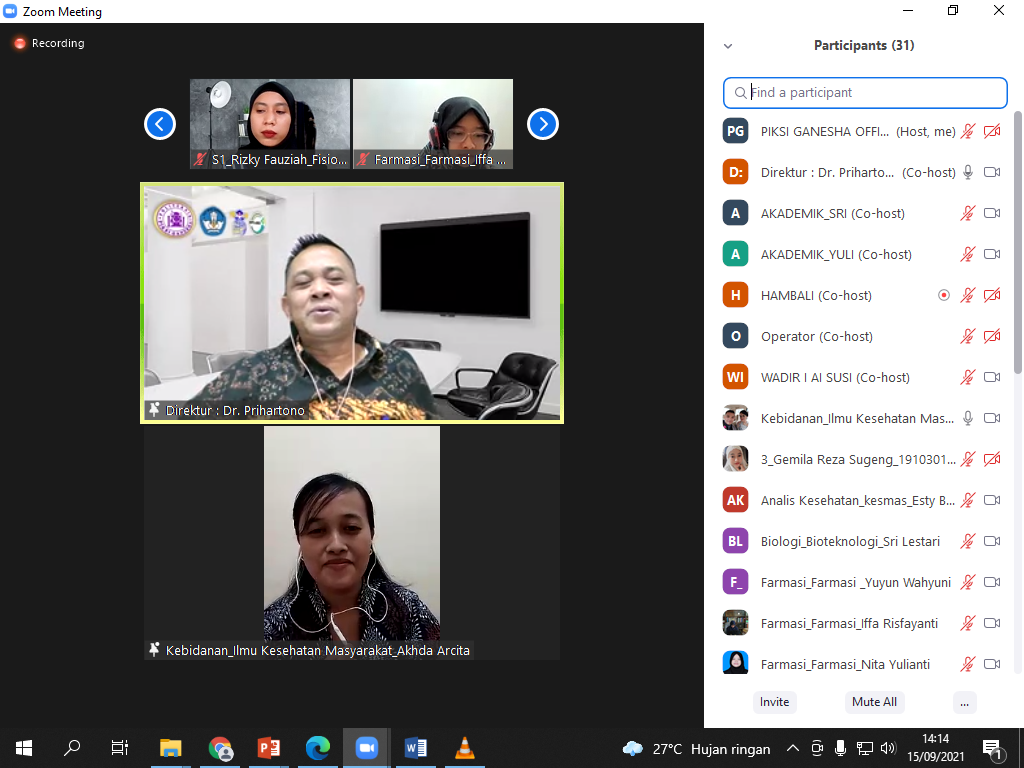Viewport: 1024px width, 768px height.
Task: Click the recording indicator next to HAMBALI
Action: click(x=944, y=295)
